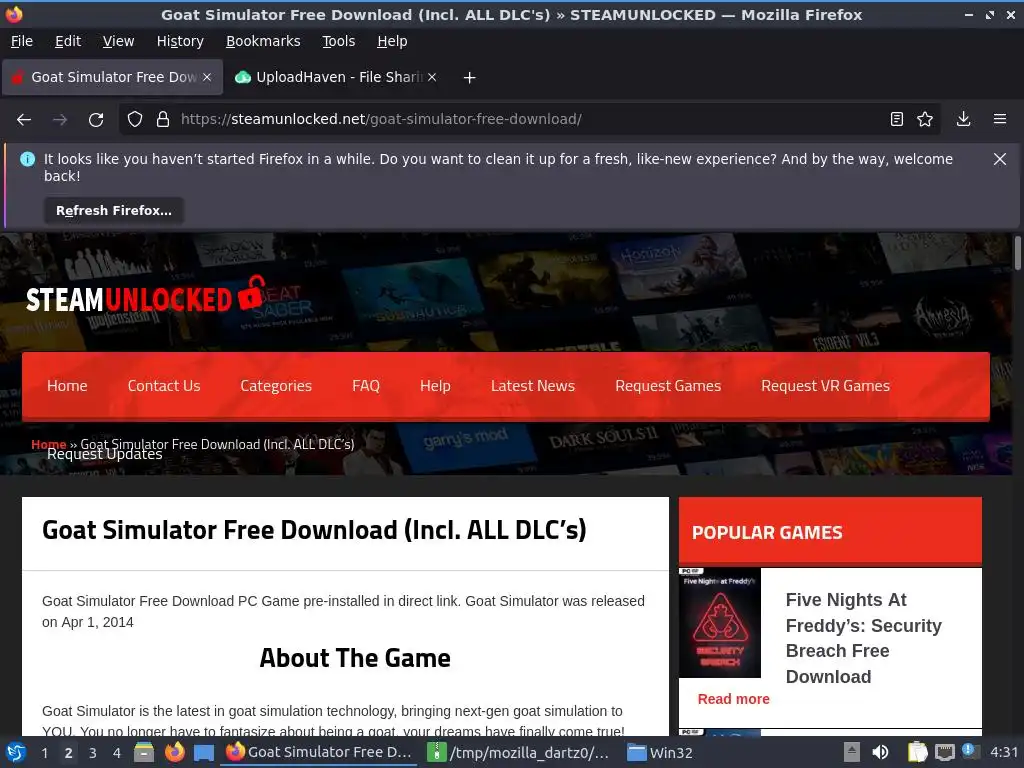The width and height of the screenshot is (1024, 768).
Task: Click the info icon in notification bar
Action: [x=27, y=159]
